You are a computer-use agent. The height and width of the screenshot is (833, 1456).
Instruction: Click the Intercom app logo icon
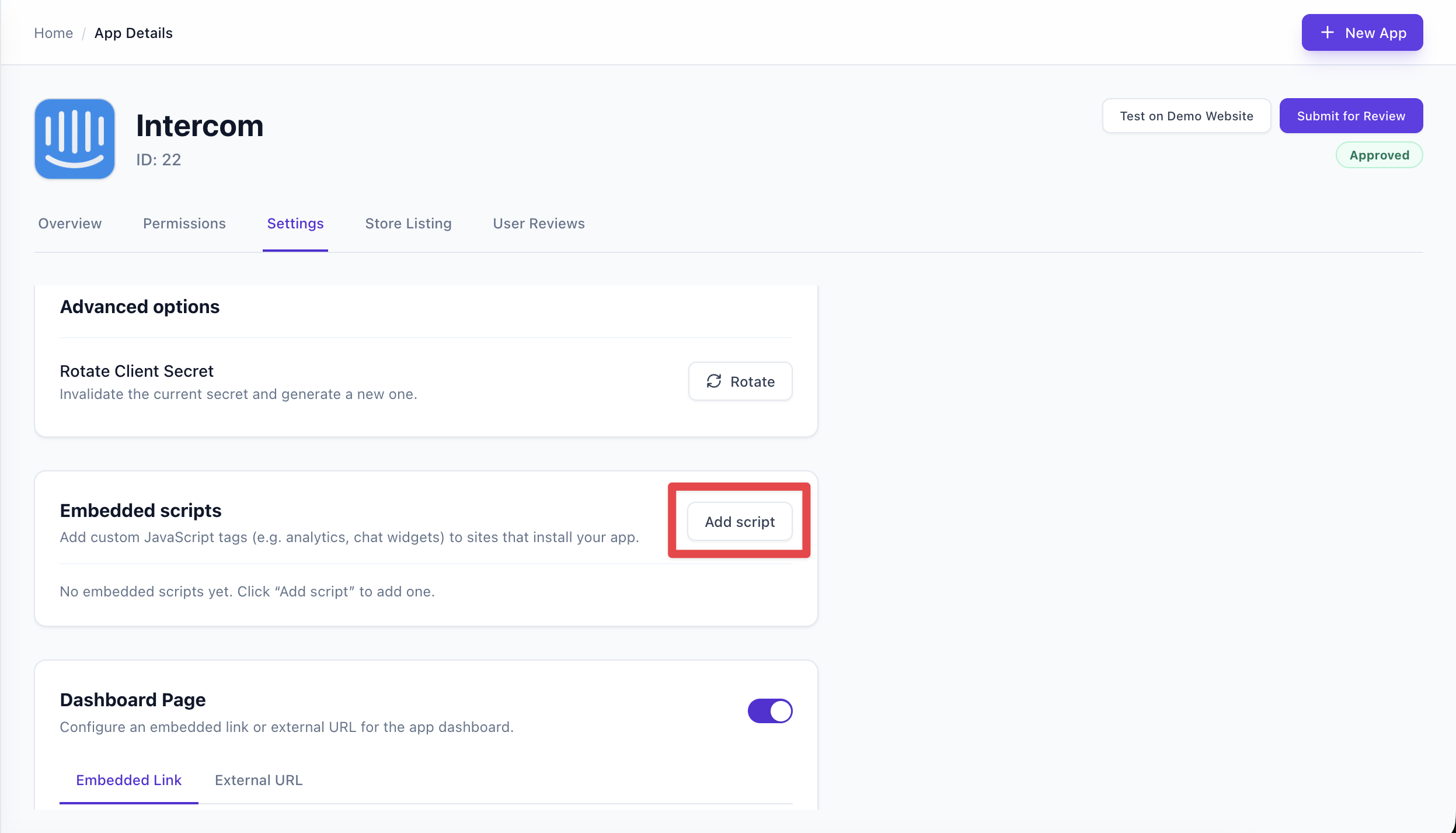75,138
